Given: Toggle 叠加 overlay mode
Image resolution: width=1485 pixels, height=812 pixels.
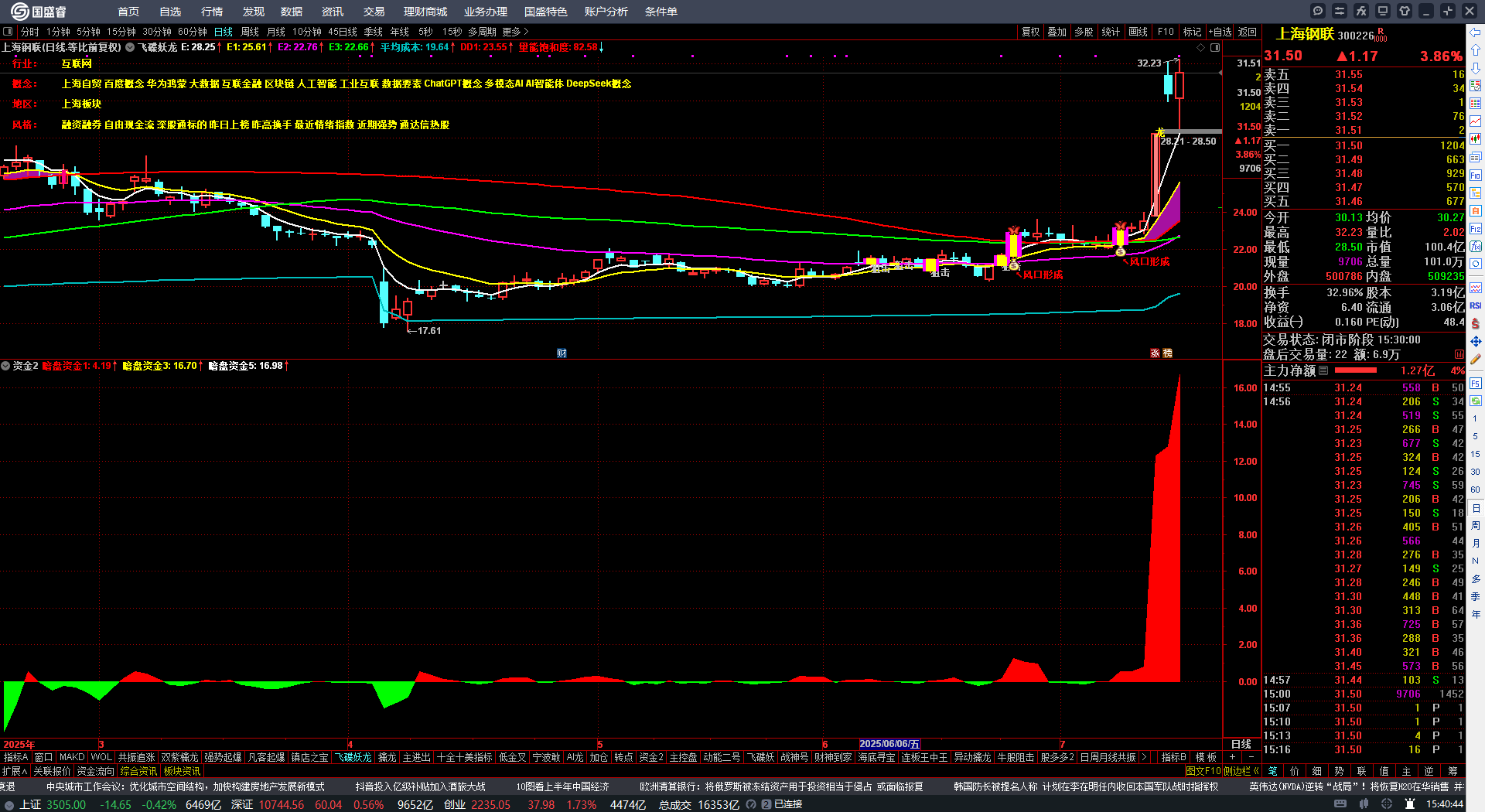Looking at the screenshot, I should tap(1057, 32).
